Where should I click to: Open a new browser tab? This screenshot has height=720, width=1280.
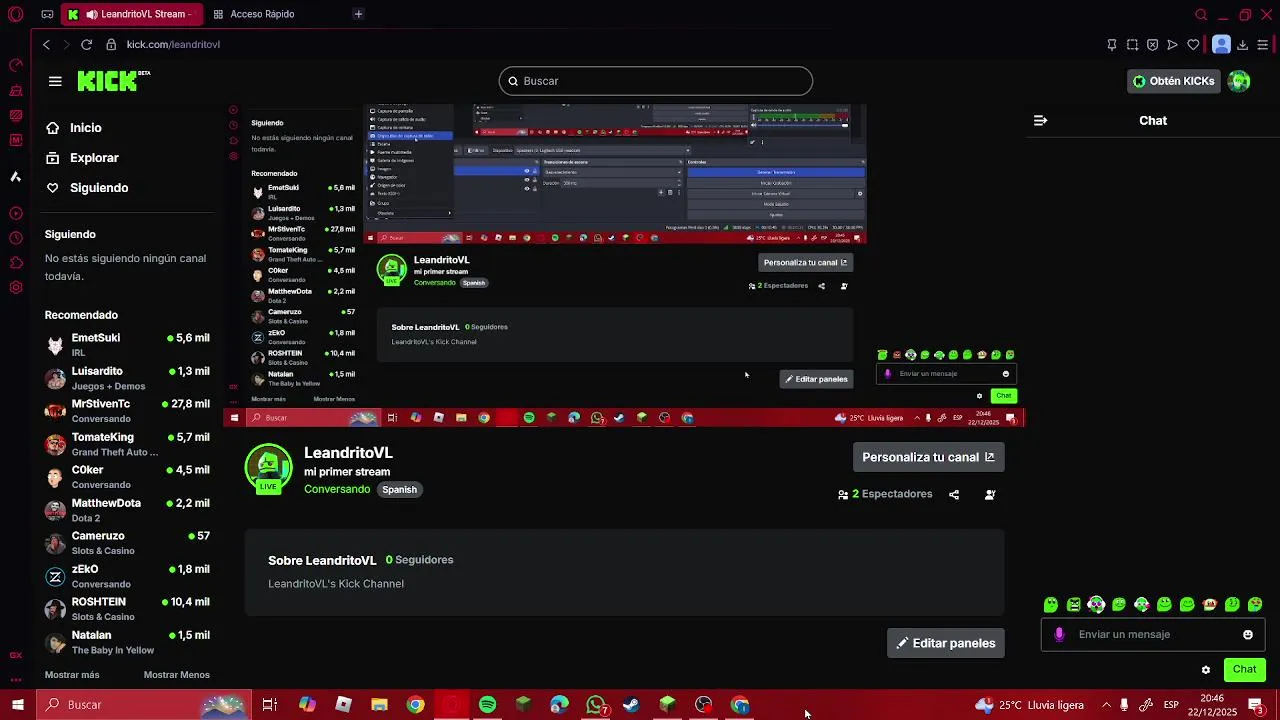(x=358, y=14)
